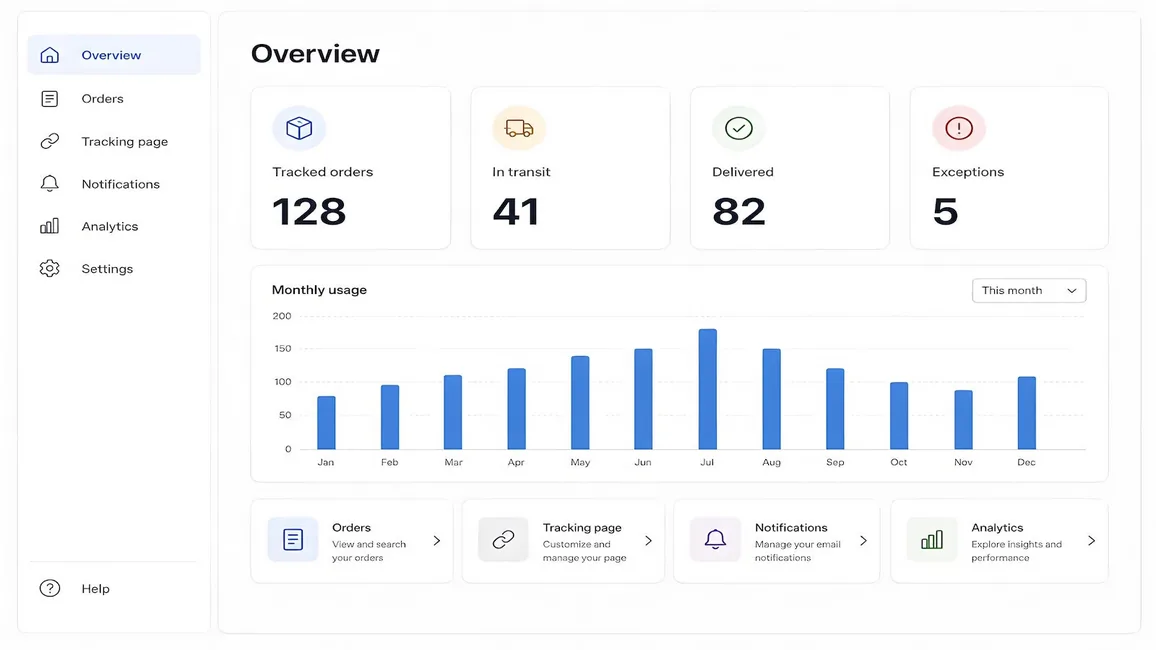Screen dimensions: 1156x650
Task: Click the Help question mark icon
Action: tap(49, 588)
